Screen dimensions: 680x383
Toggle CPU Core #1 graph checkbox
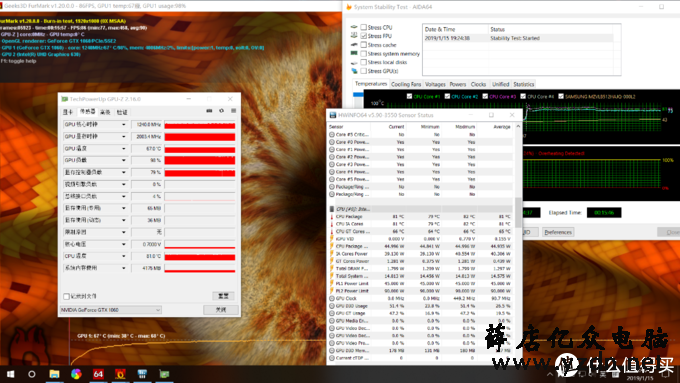(409, 96)
